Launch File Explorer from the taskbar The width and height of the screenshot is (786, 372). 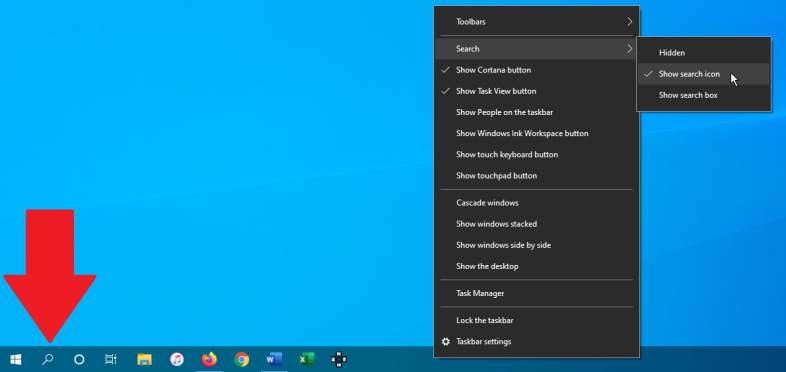144,359
